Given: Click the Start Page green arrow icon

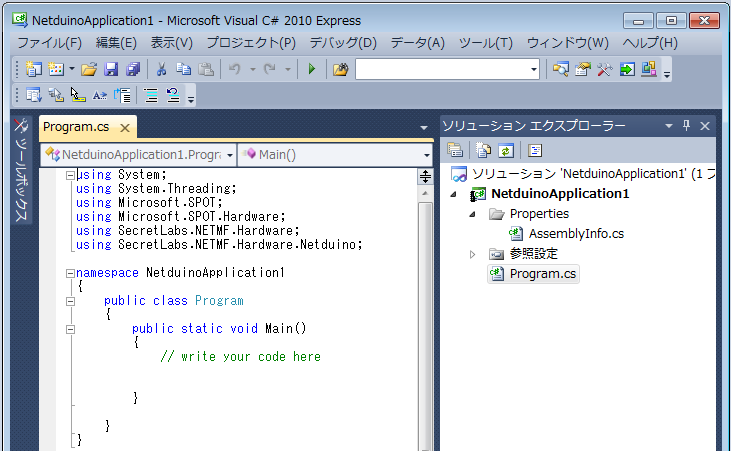Looking at the screenshot, I should tap(627, 69).
